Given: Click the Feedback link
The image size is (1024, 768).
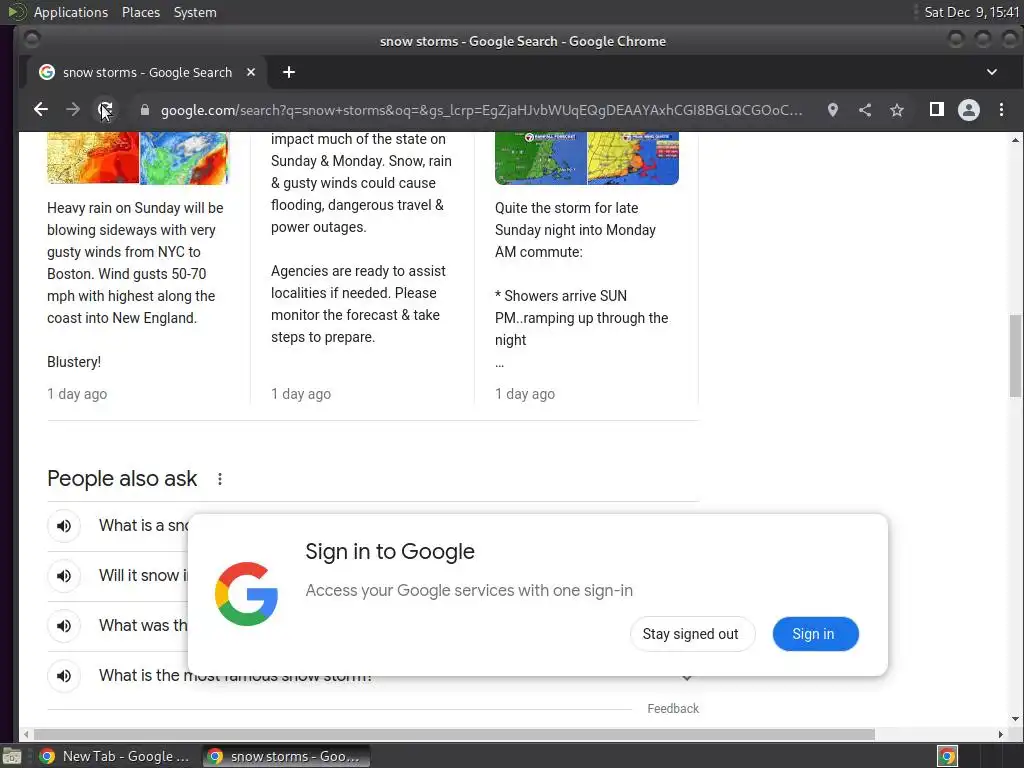Looking at the screenshot, I should (x=673, y=709).
